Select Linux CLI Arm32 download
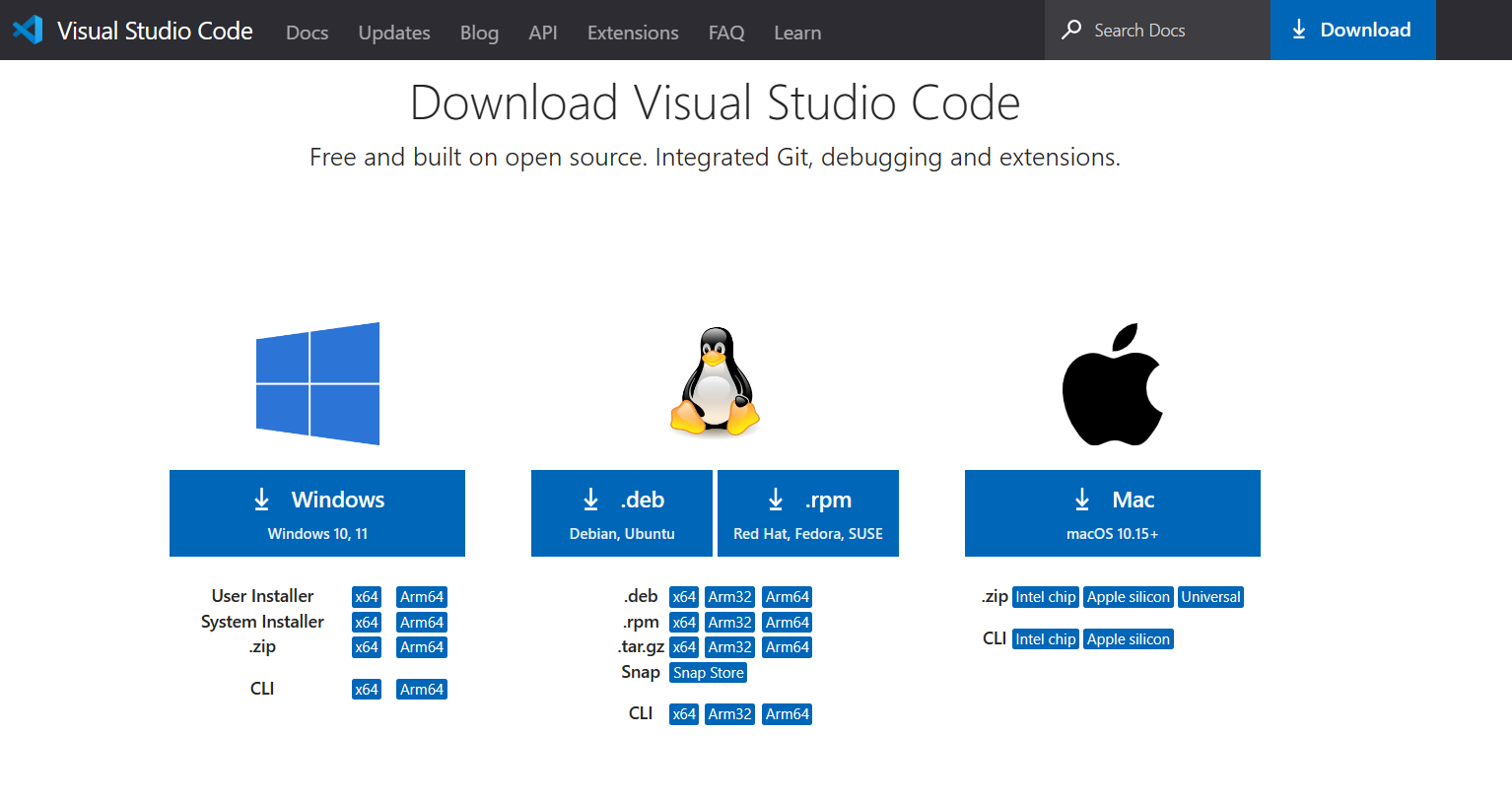 pyautogui.click(x=730, y=714)
